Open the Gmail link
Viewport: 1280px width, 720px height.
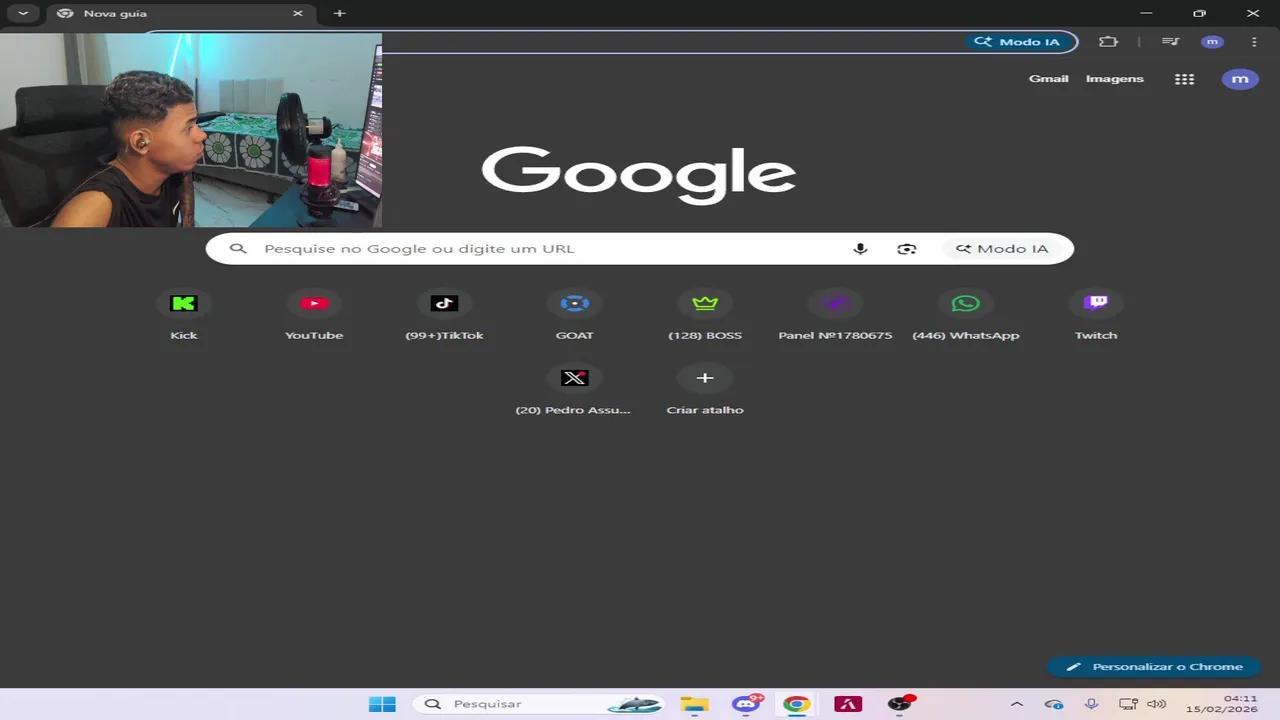[1048, 78]
